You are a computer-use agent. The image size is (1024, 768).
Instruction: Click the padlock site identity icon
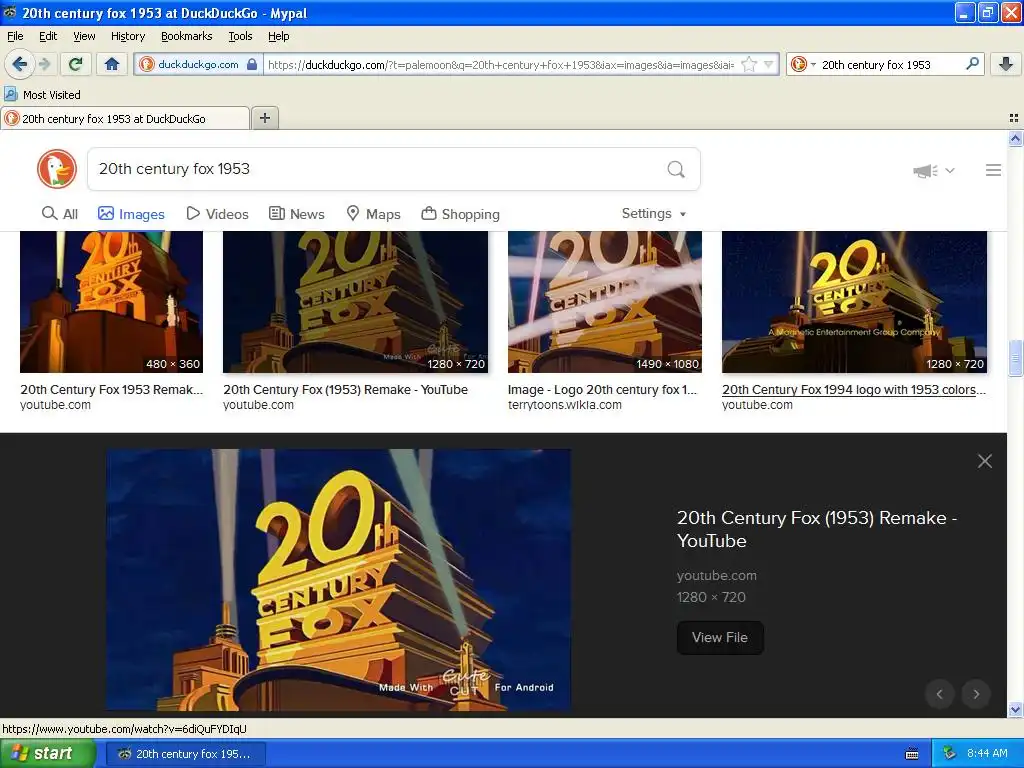coord(252,64)
